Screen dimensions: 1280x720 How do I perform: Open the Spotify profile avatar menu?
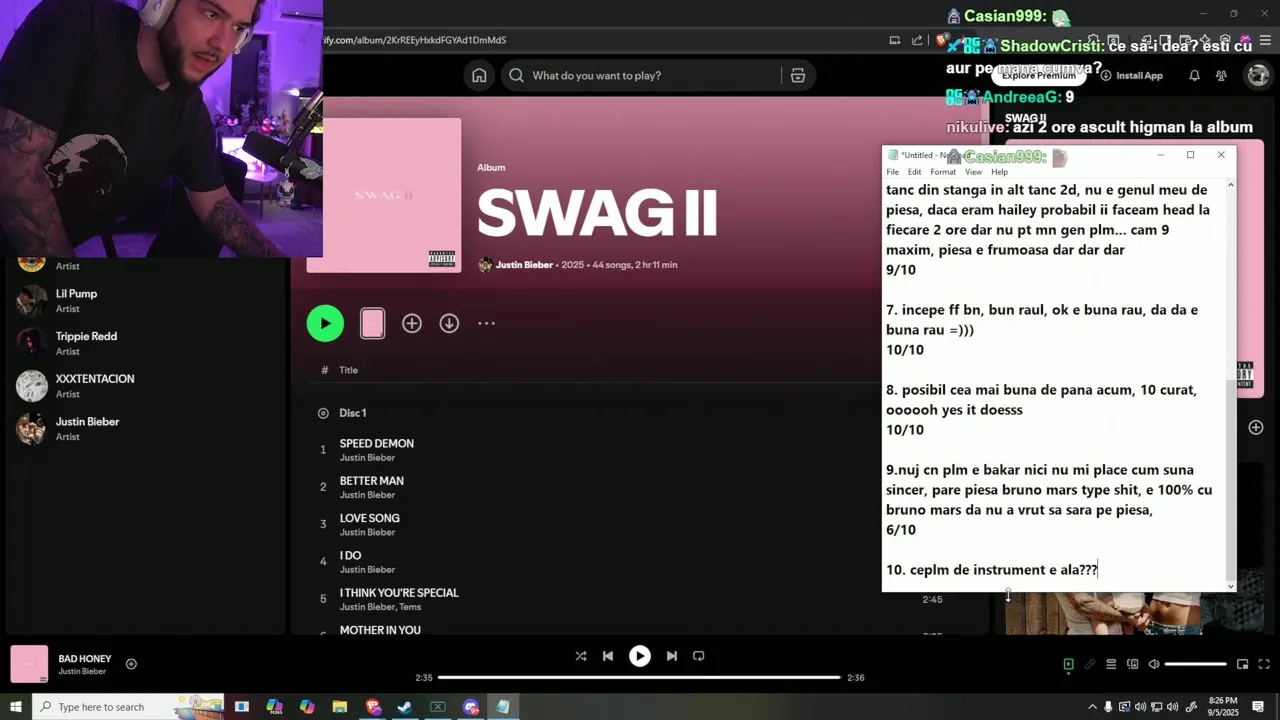1257,75
